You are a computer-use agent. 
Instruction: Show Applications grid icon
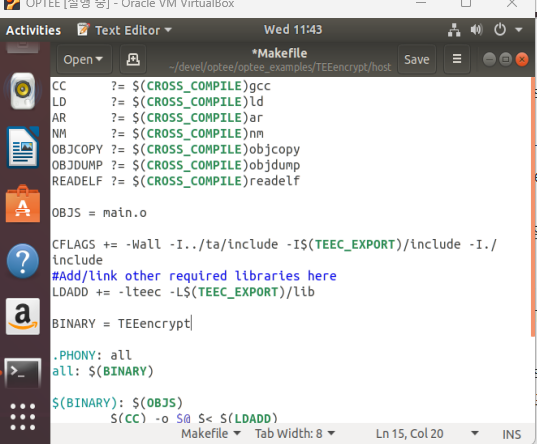[x=23, y=417]
